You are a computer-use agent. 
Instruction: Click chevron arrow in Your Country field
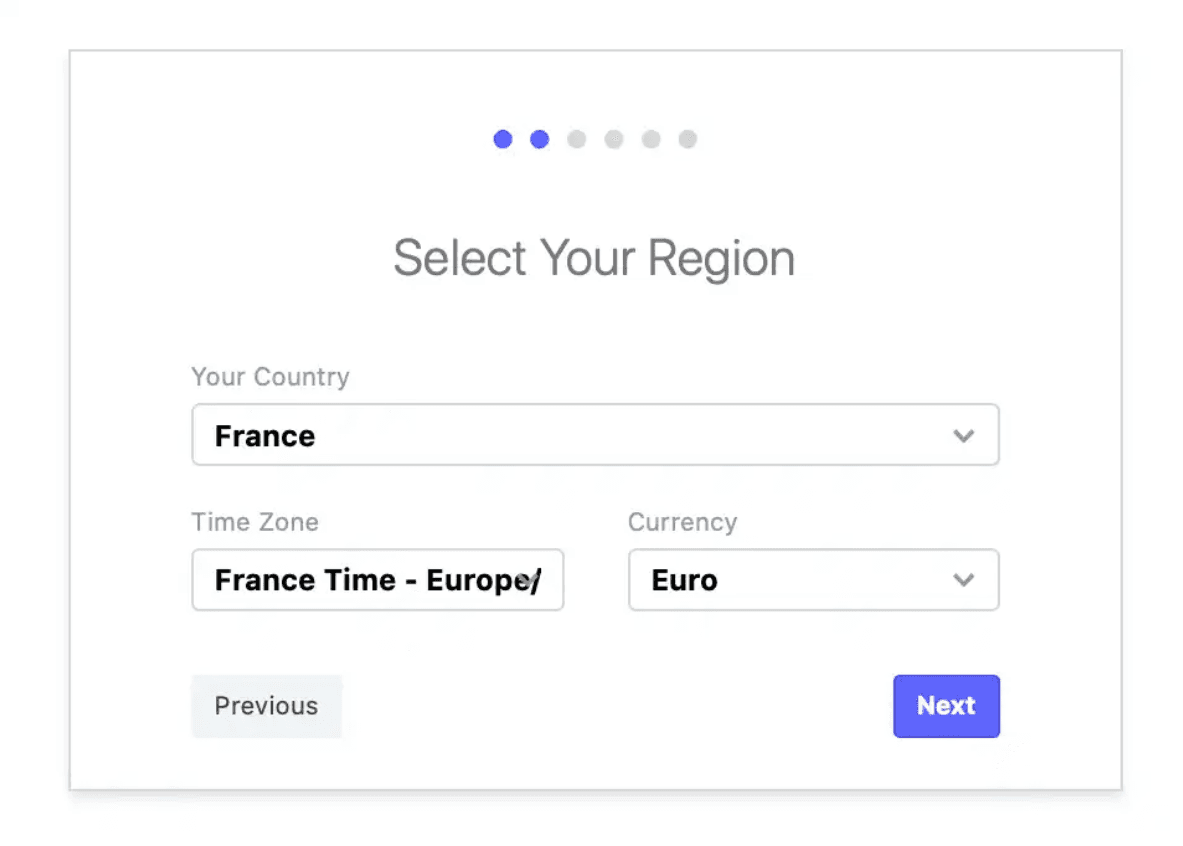(x=963, y=436)
